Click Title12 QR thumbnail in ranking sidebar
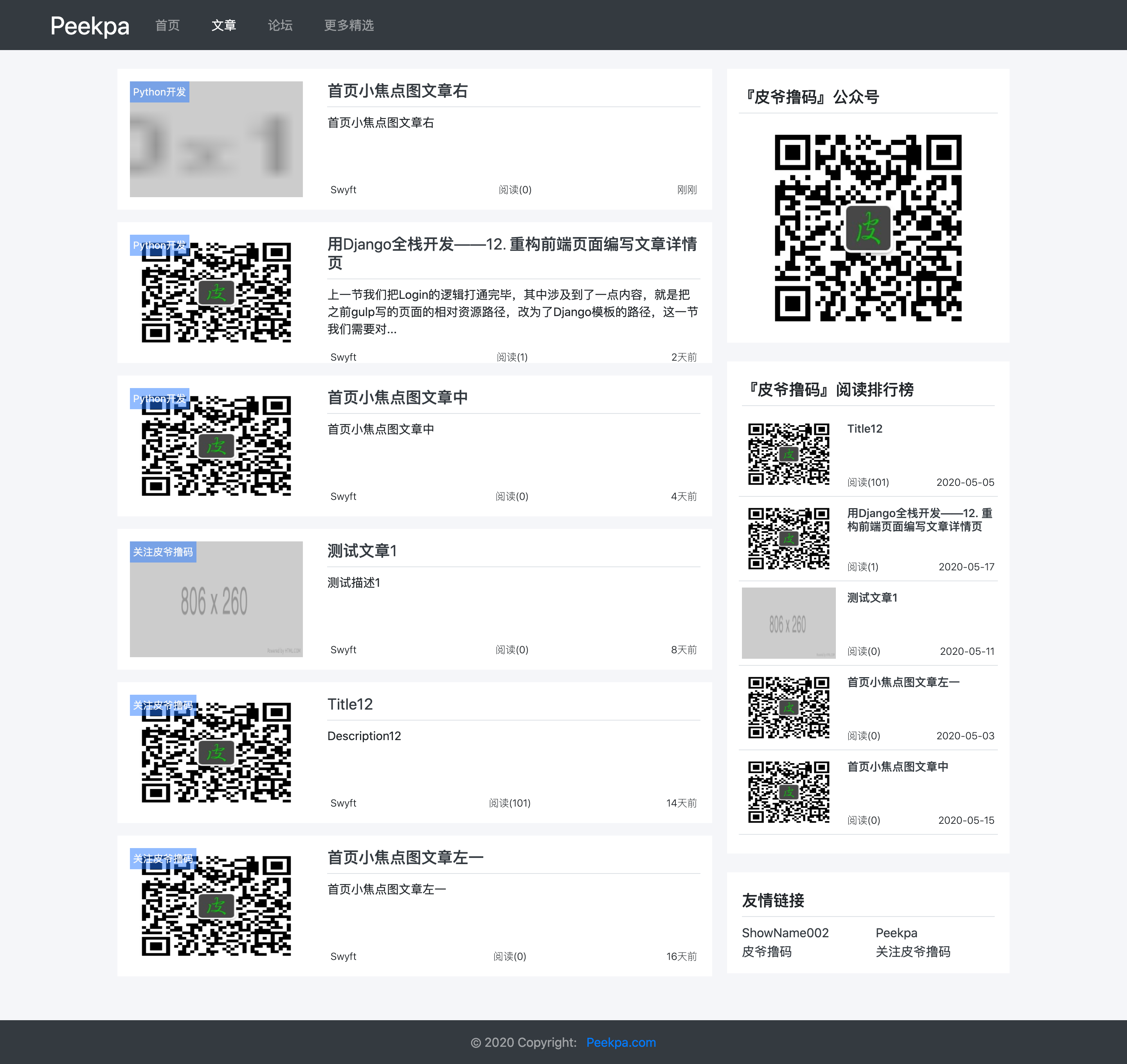1127x1064 pixels. coord(789,454)
